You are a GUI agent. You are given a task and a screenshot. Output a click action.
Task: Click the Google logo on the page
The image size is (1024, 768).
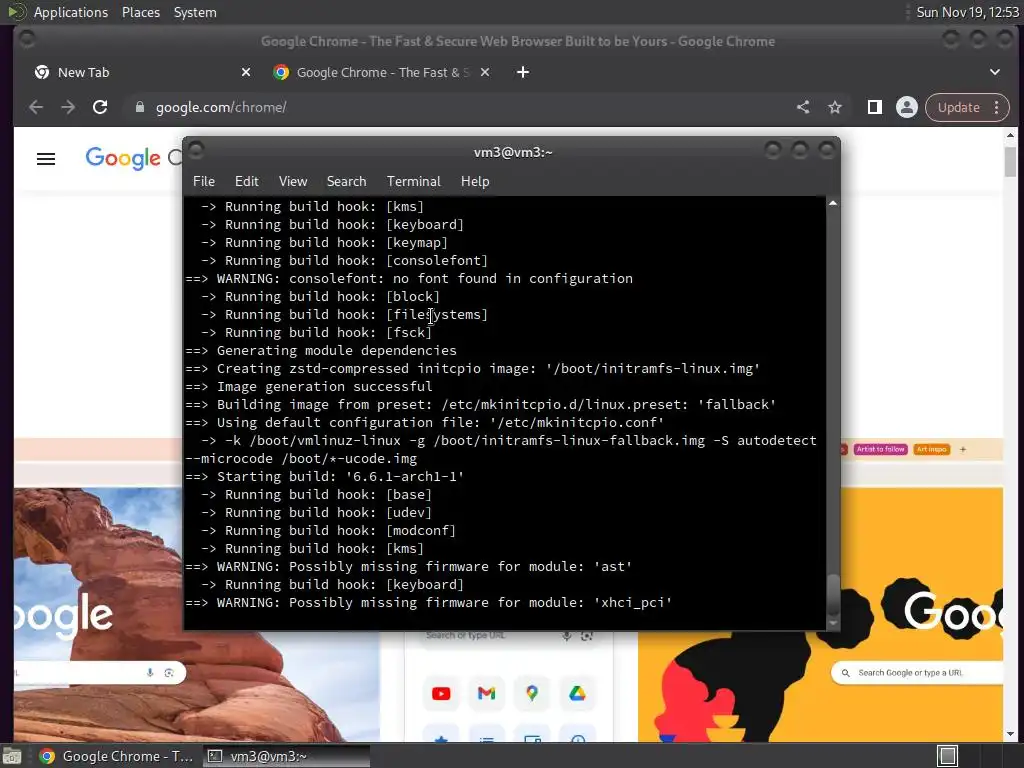pos(123,158)
